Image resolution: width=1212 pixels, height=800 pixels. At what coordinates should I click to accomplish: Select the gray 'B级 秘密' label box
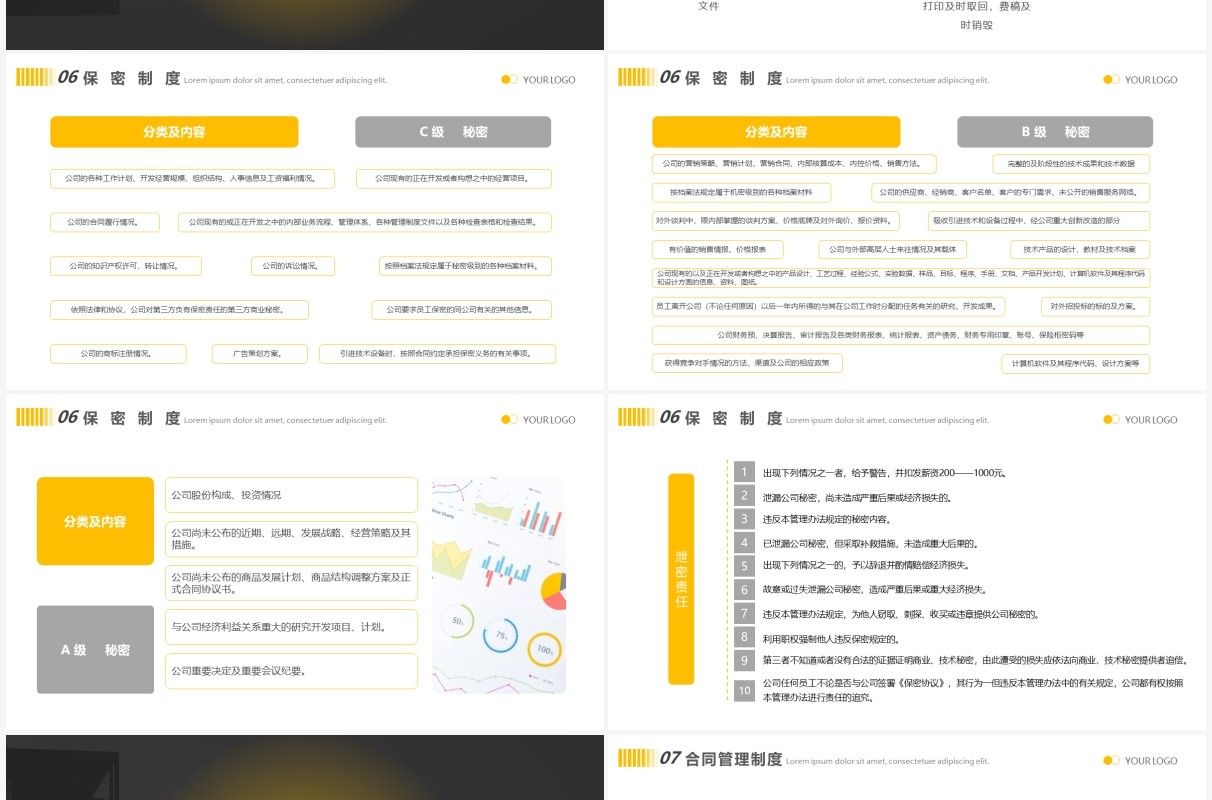[1055, 132]
